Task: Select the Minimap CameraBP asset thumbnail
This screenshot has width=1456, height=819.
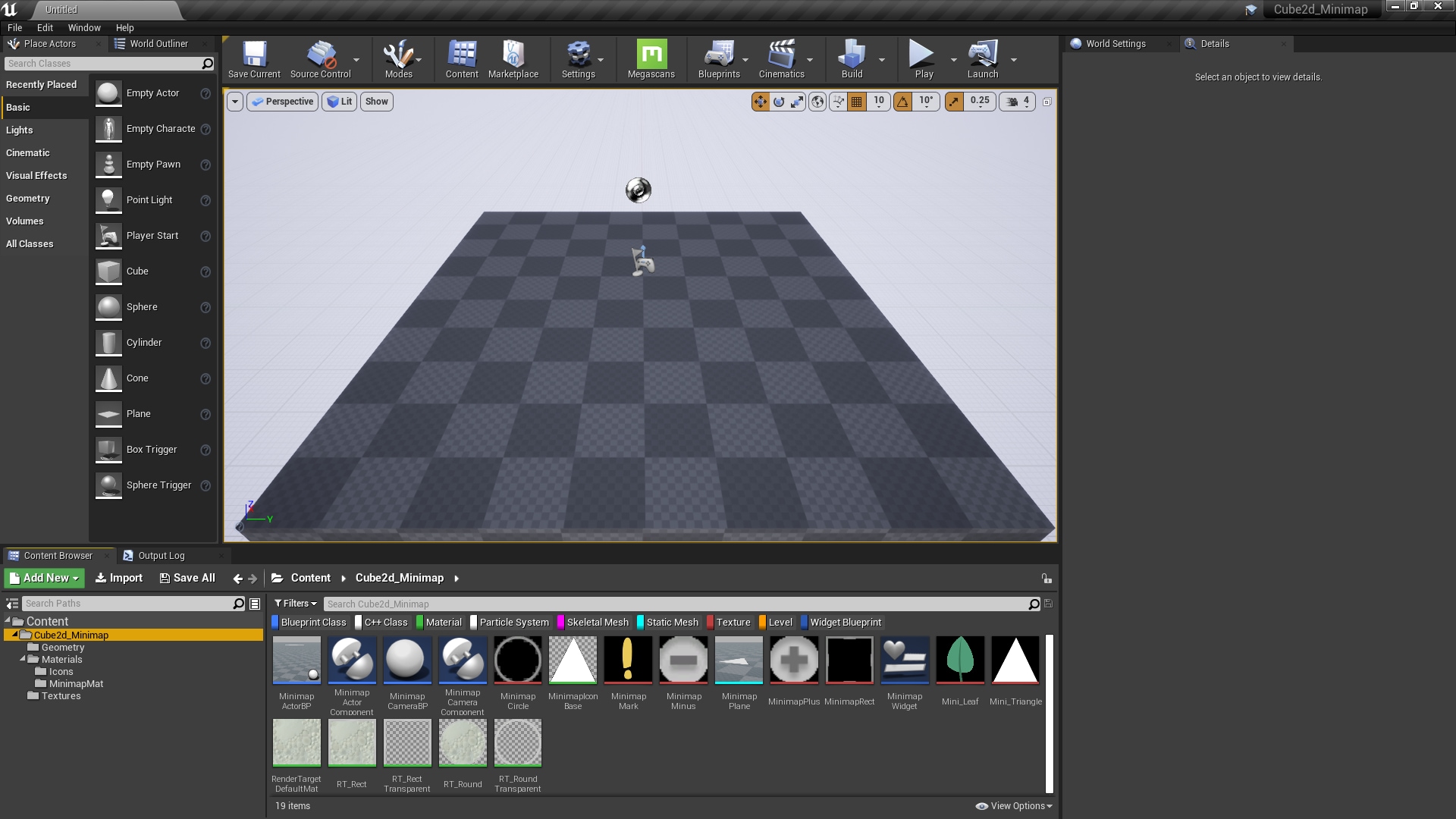Action: pos(407,660)
